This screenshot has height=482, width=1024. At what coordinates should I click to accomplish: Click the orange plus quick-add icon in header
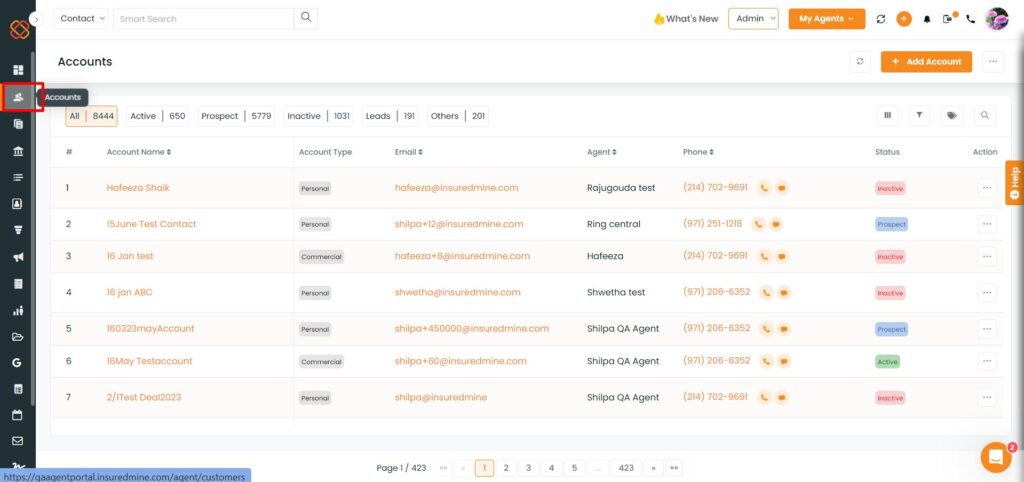tap(904, 19)
